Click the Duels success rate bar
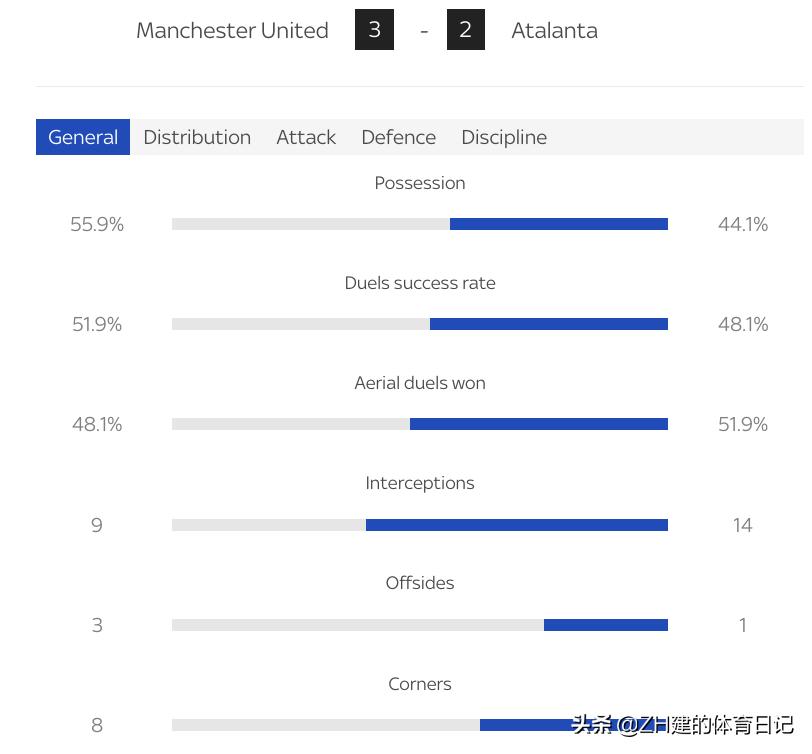Screen dimensions: 812x754 [x=420, y=324]
